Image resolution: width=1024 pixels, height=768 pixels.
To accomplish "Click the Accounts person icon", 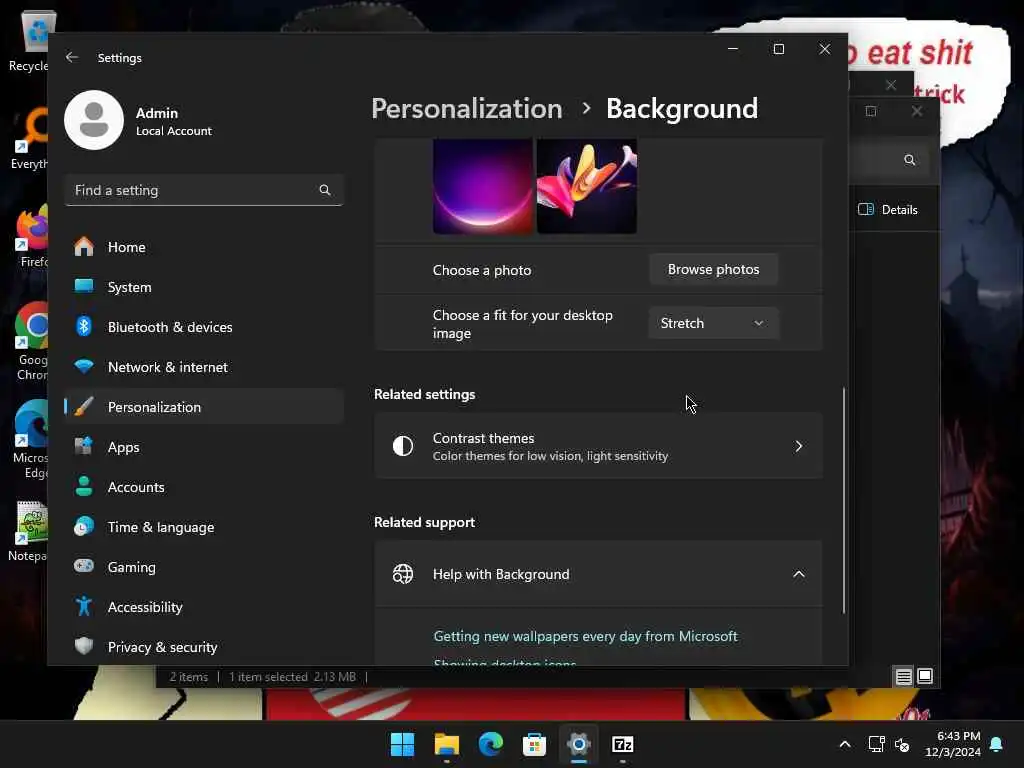I will click(84, 487).
